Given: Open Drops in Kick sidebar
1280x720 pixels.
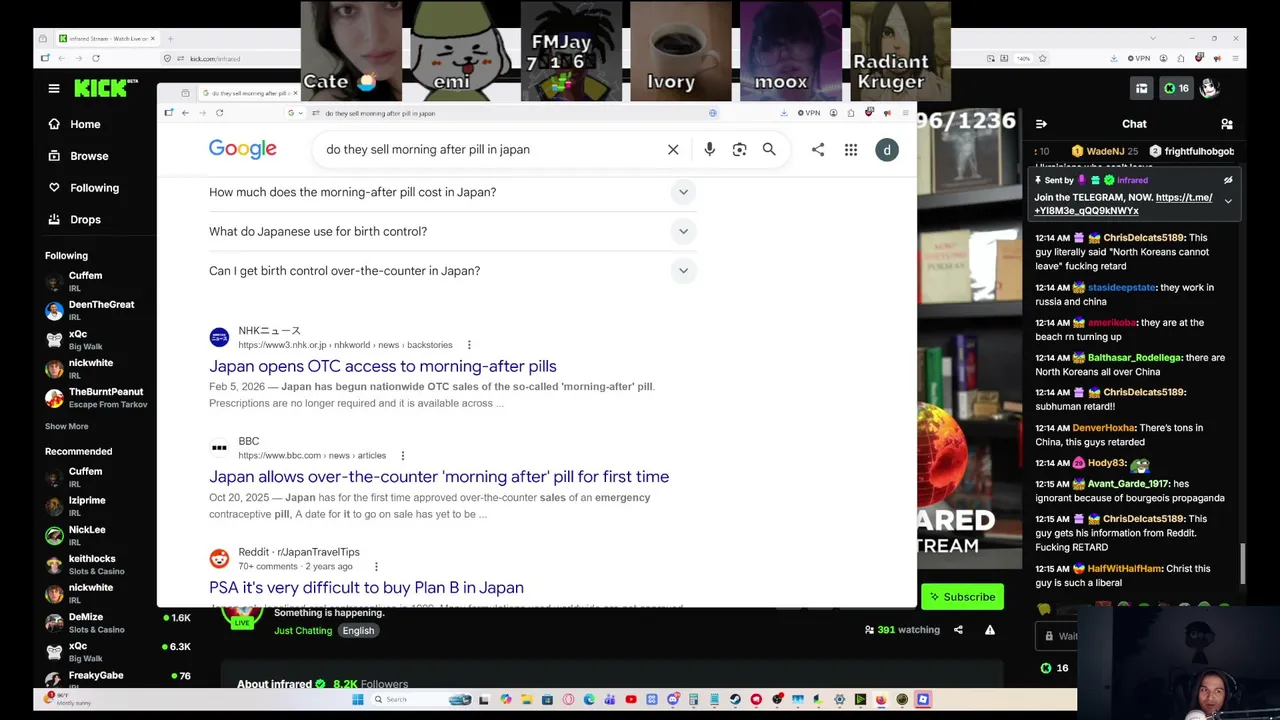Looking at the screenshot, I should [75, 220].
